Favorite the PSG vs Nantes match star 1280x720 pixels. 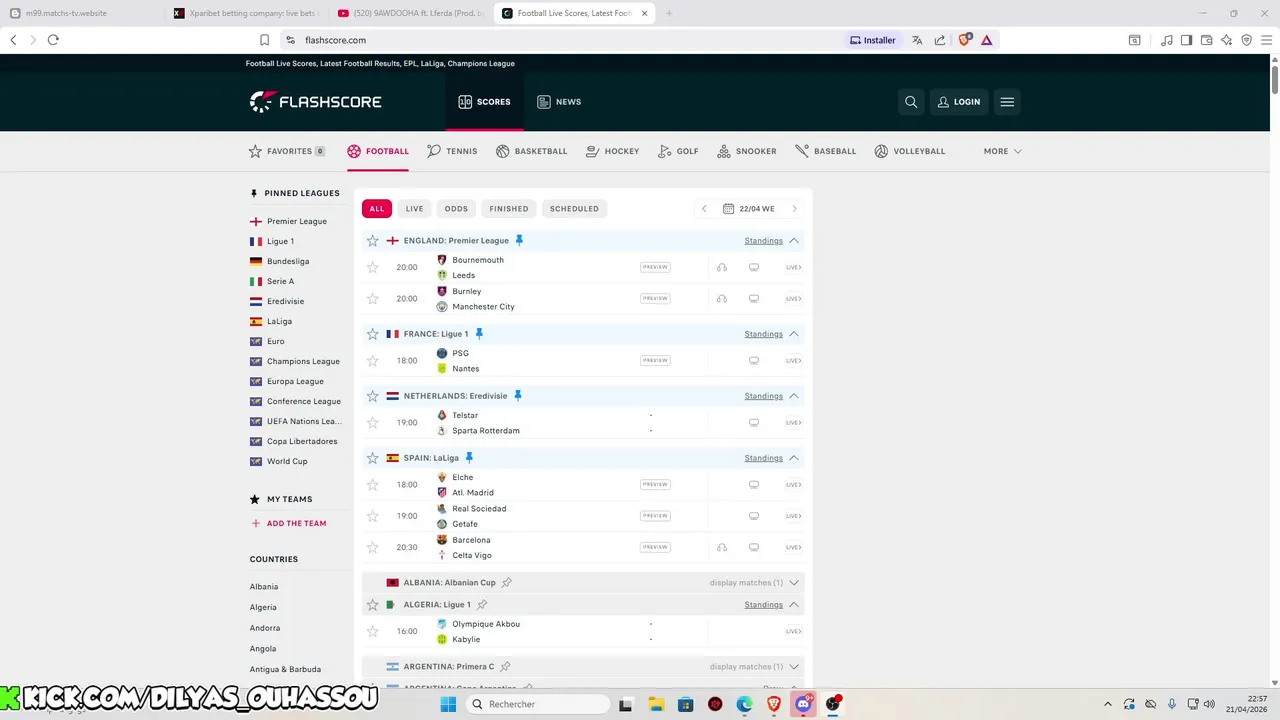[373, 360]
